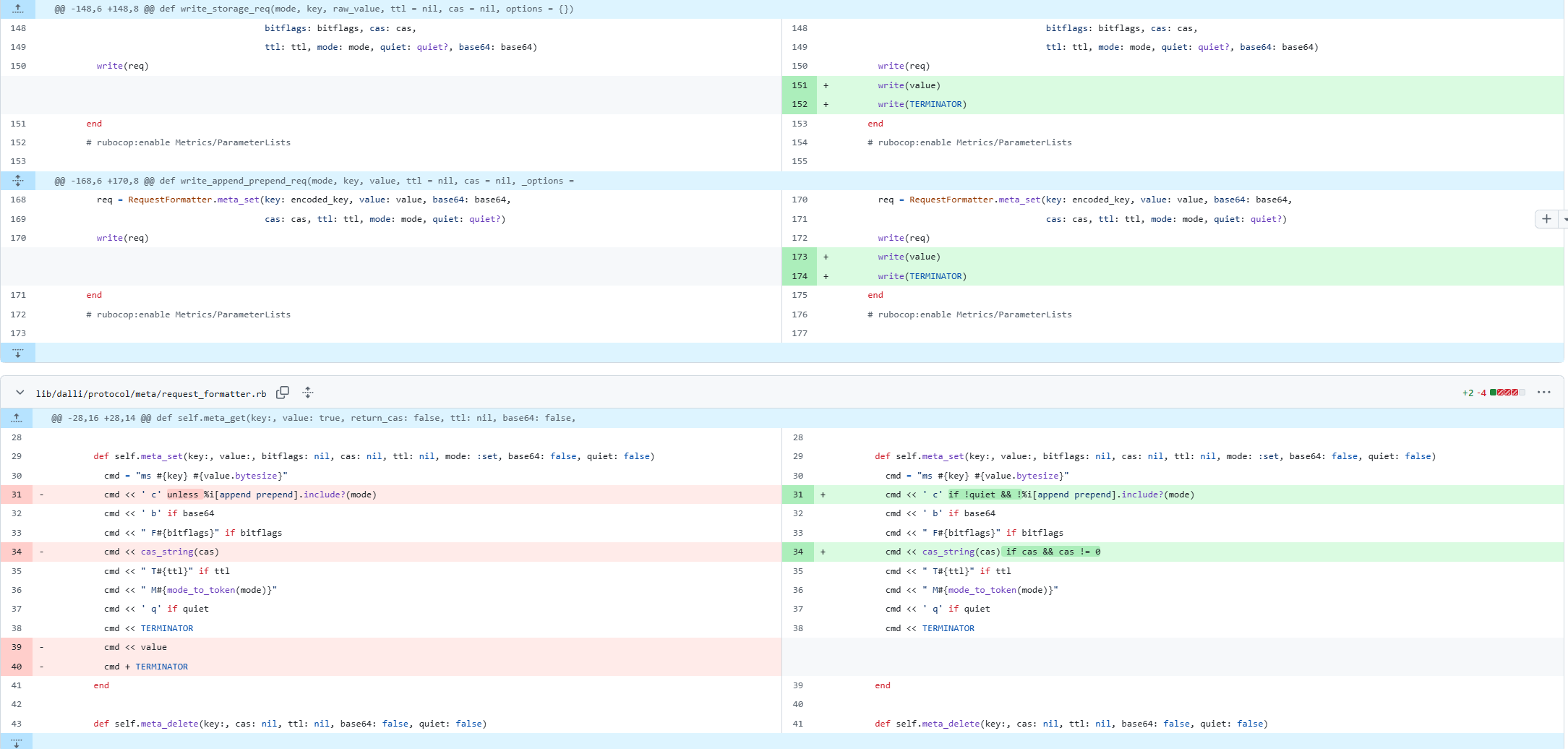
Task: Click removed code 'cmd << value'
Action: click(135, 647)
